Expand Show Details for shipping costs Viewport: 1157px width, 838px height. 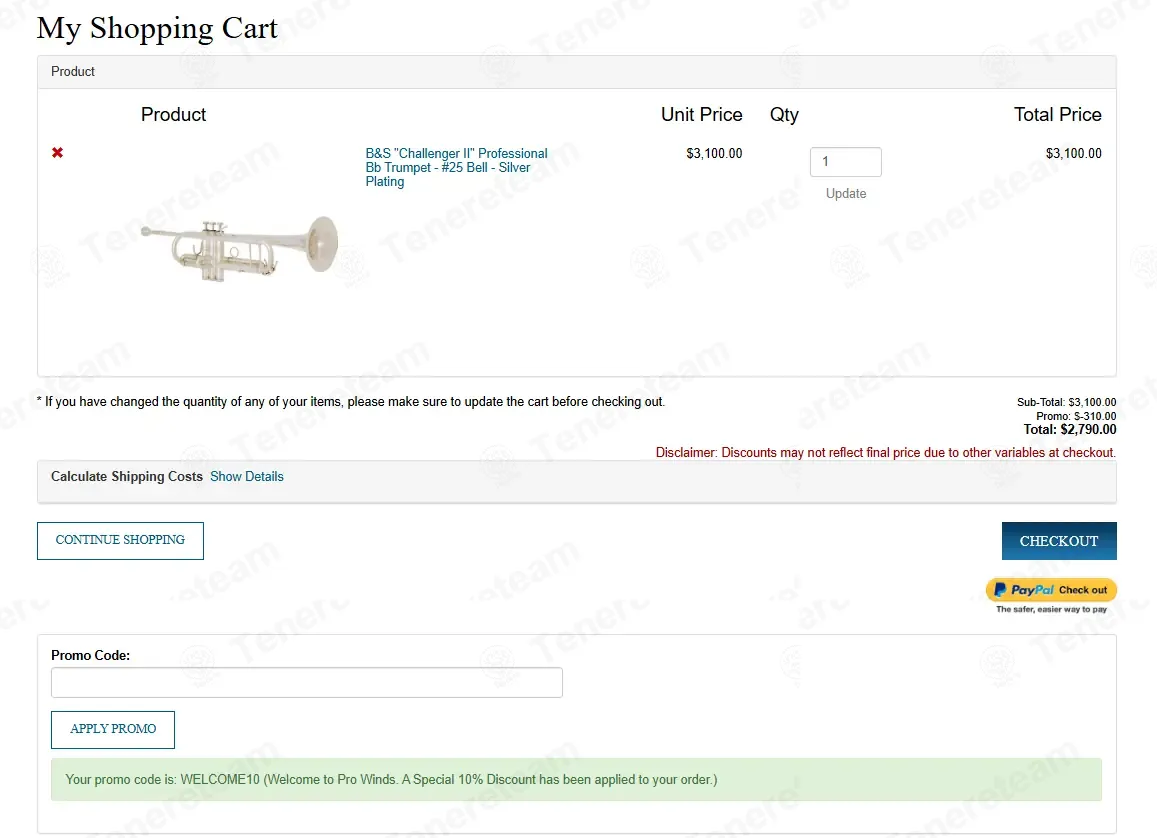pos(246,477)
